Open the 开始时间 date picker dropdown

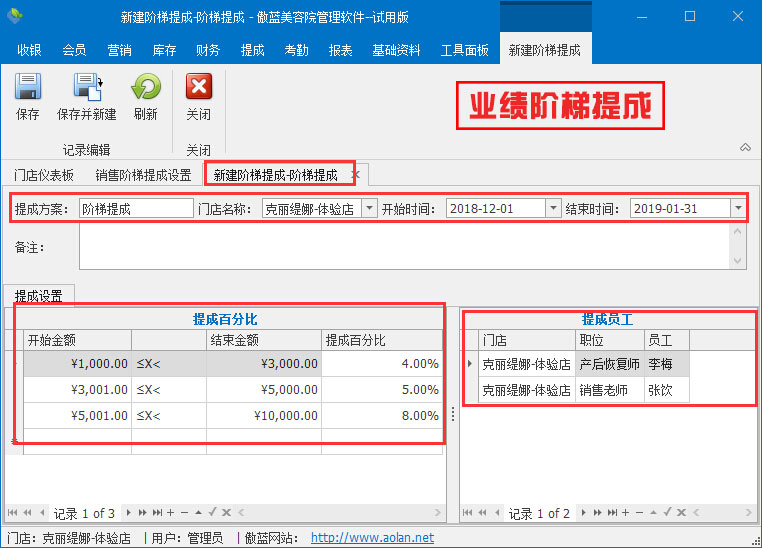(x=553, y=209)
